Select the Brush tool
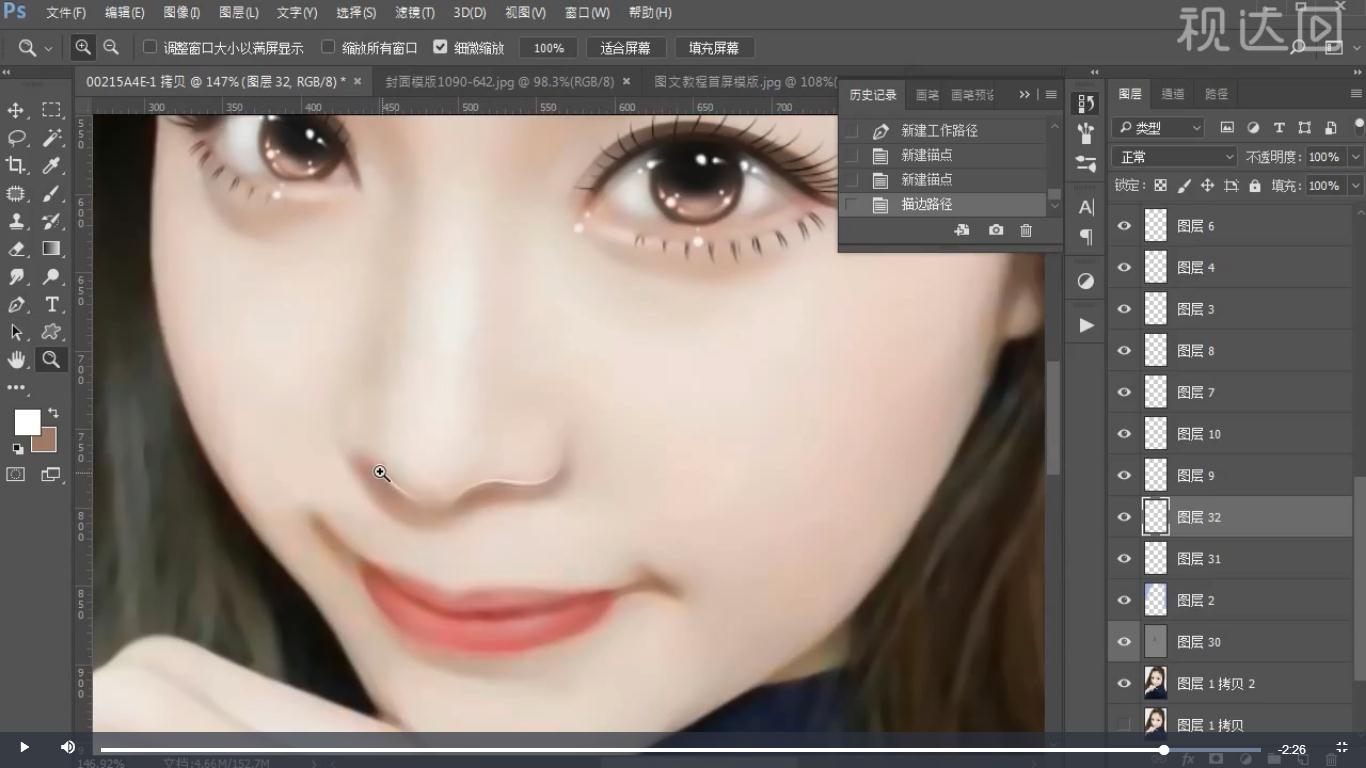 click(51, 194)
